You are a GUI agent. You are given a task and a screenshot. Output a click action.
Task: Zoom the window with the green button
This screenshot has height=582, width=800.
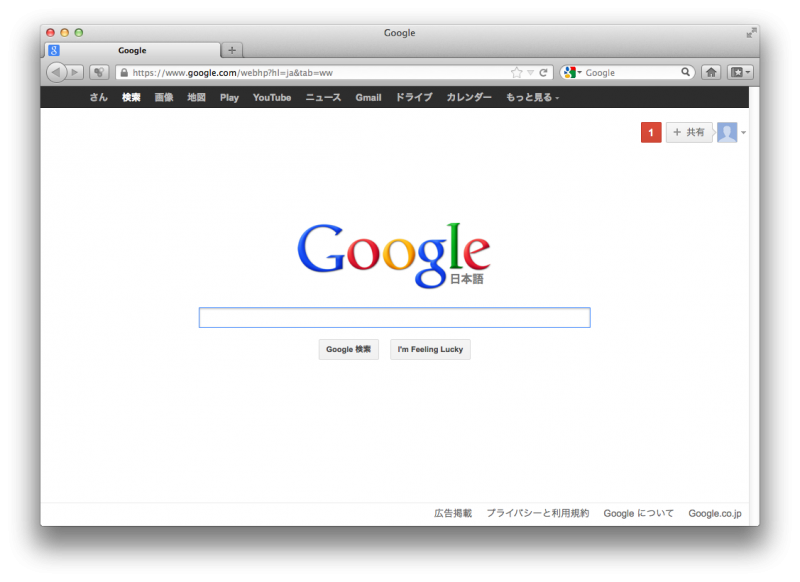[79, 33]
